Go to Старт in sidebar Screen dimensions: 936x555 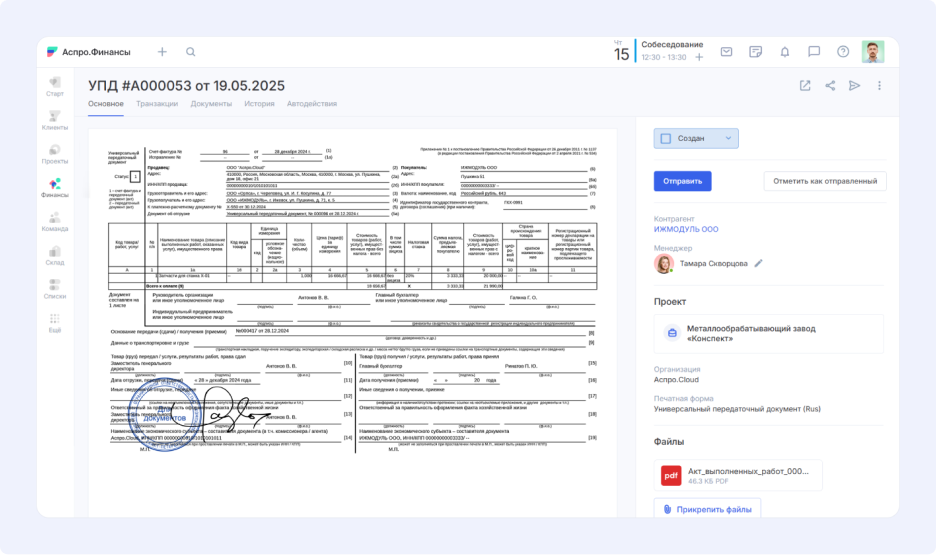(55, 87)
